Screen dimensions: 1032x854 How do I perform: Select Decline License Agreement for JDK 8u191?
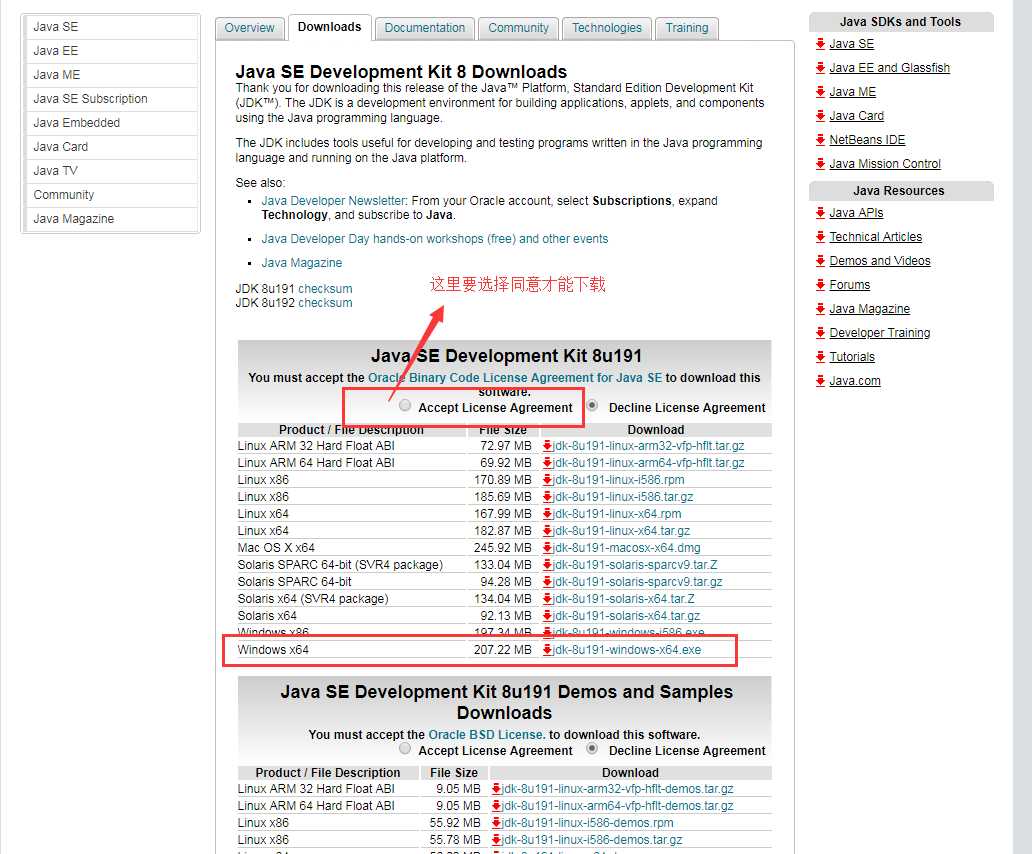click(x=592, y=405)
